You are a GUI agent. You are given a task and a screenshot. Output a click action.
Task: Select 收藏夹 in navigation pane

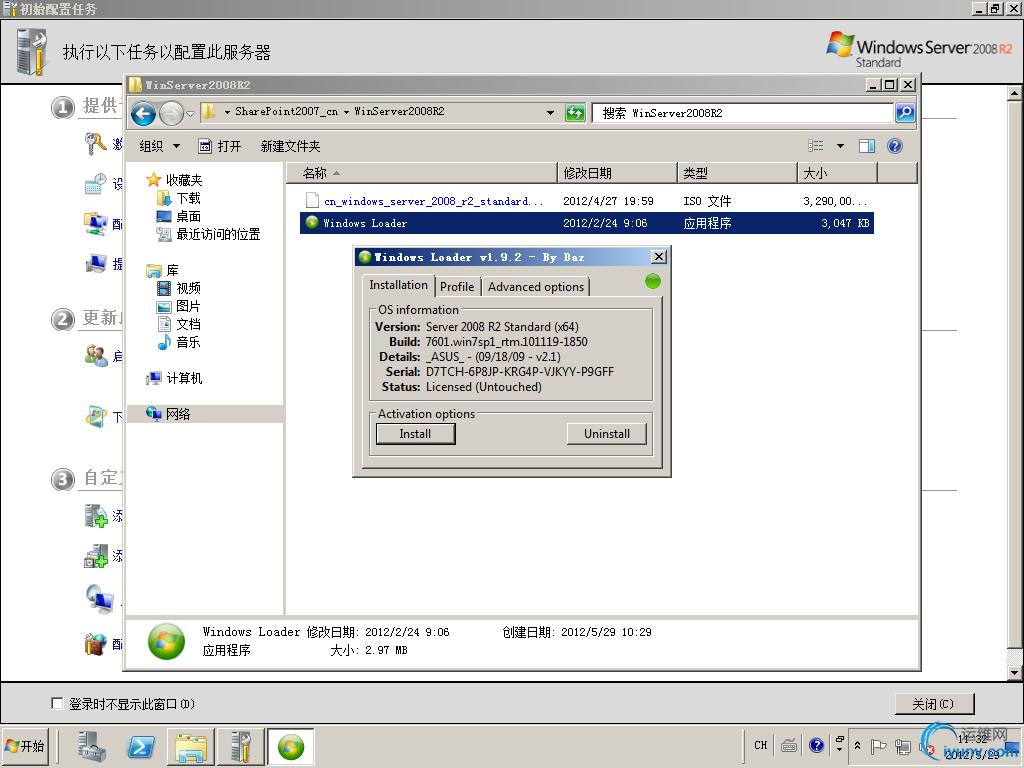pos(174,180)
